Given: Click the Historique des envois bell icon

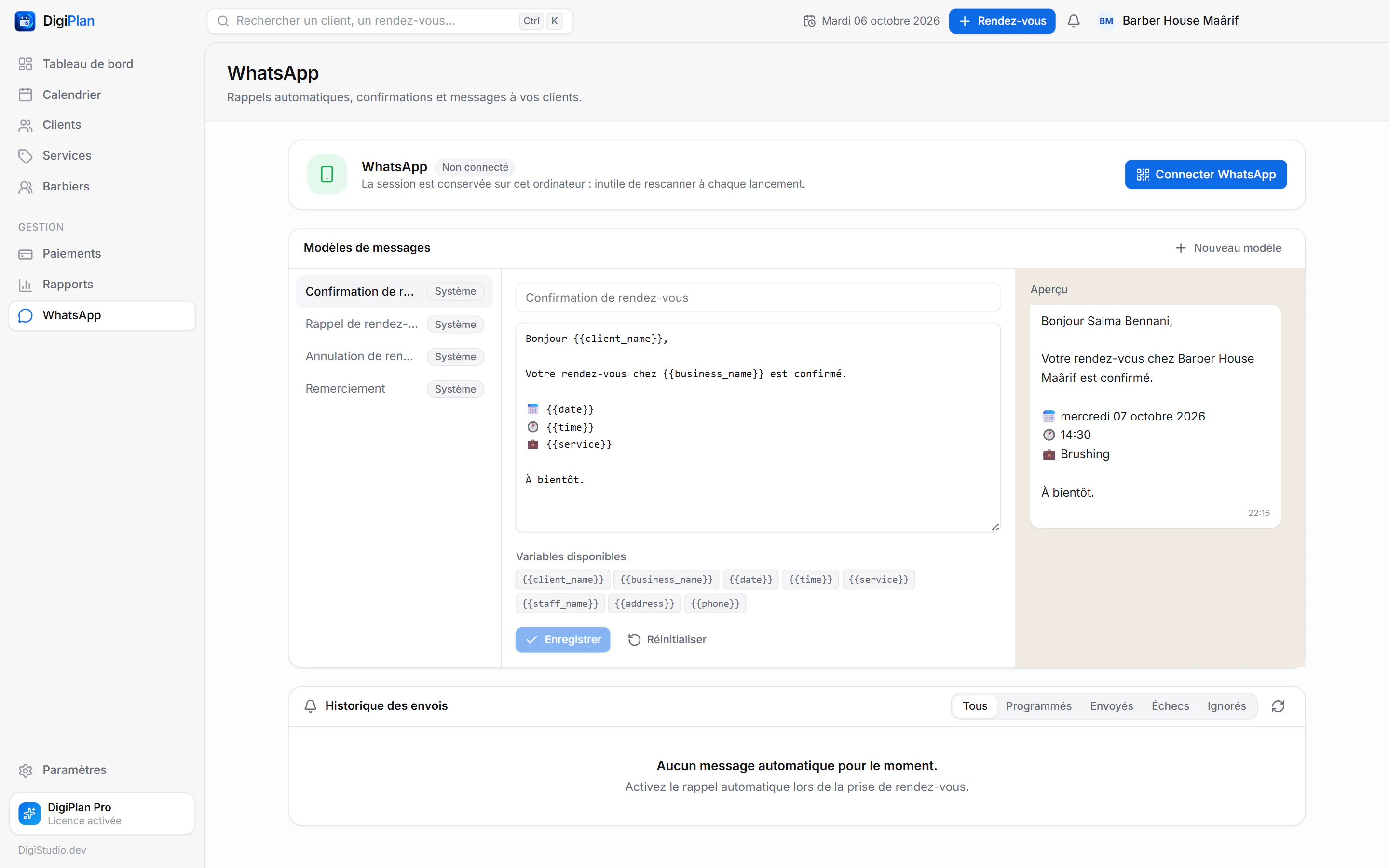Looking at the screenshot, I should point(311,706).
